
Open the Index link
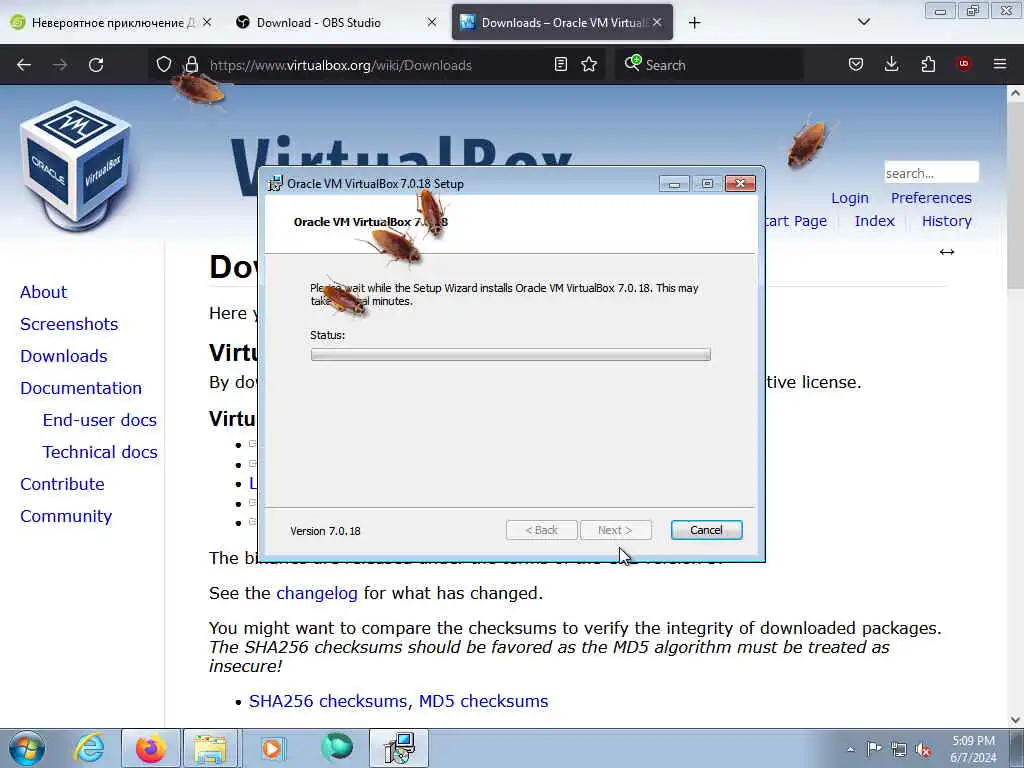click(x=874, y=221)
